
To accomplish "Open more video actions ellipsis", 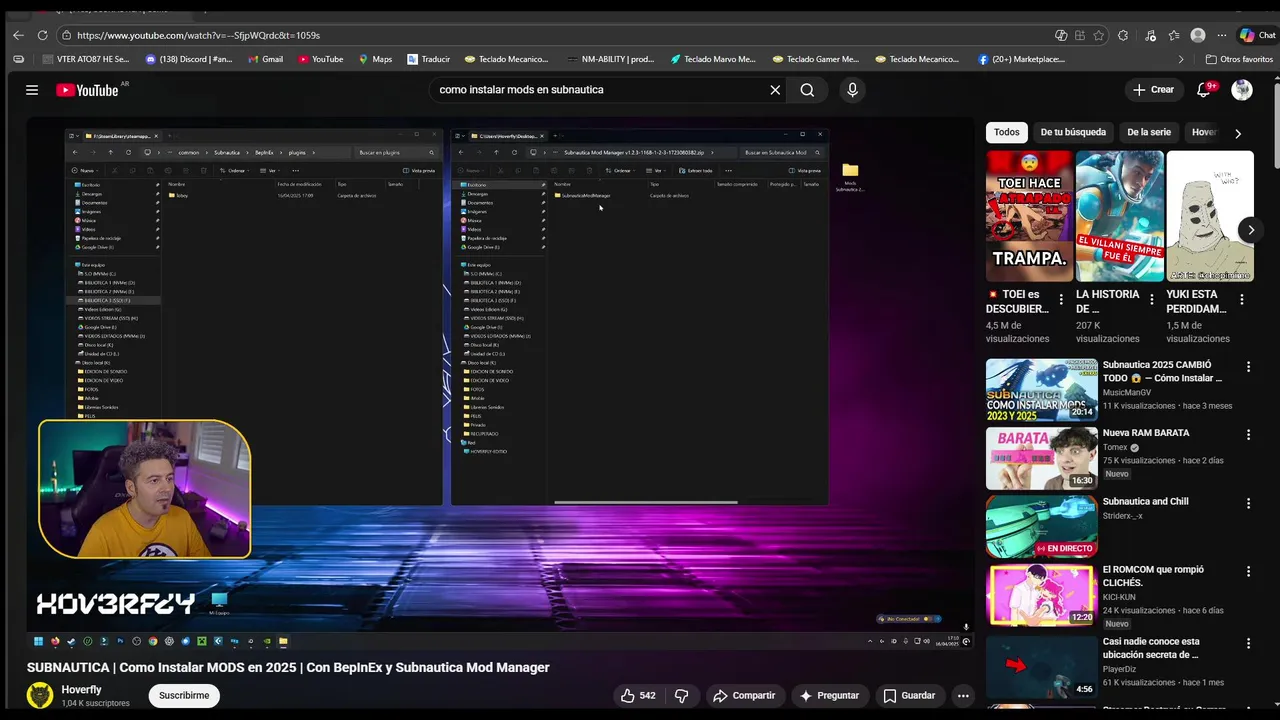I will point(963,695).
